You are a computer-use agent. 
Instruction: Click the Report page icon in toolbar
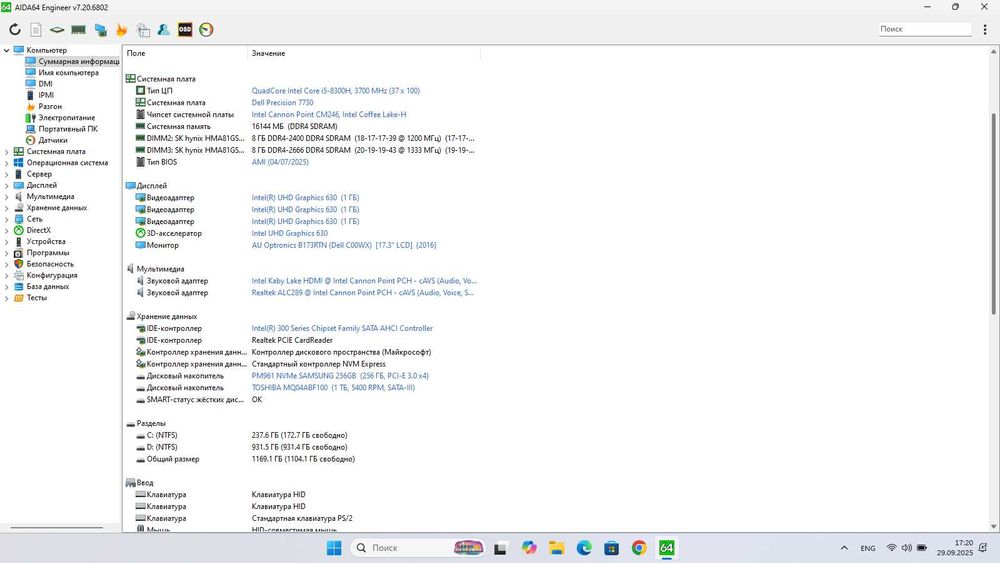tap(36, 29)
